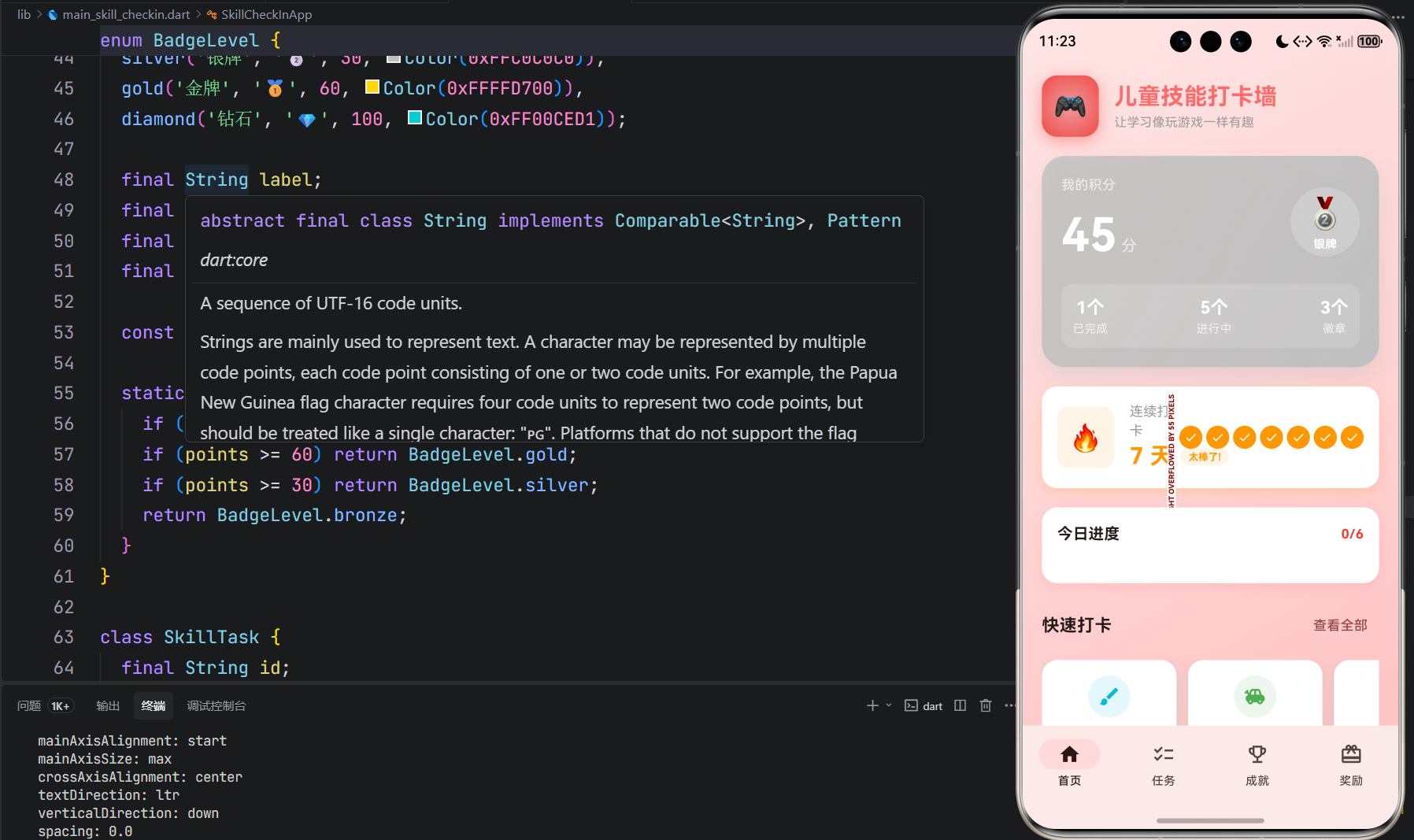Tap the 银牌 silver medal badge

coord(1325,222)
